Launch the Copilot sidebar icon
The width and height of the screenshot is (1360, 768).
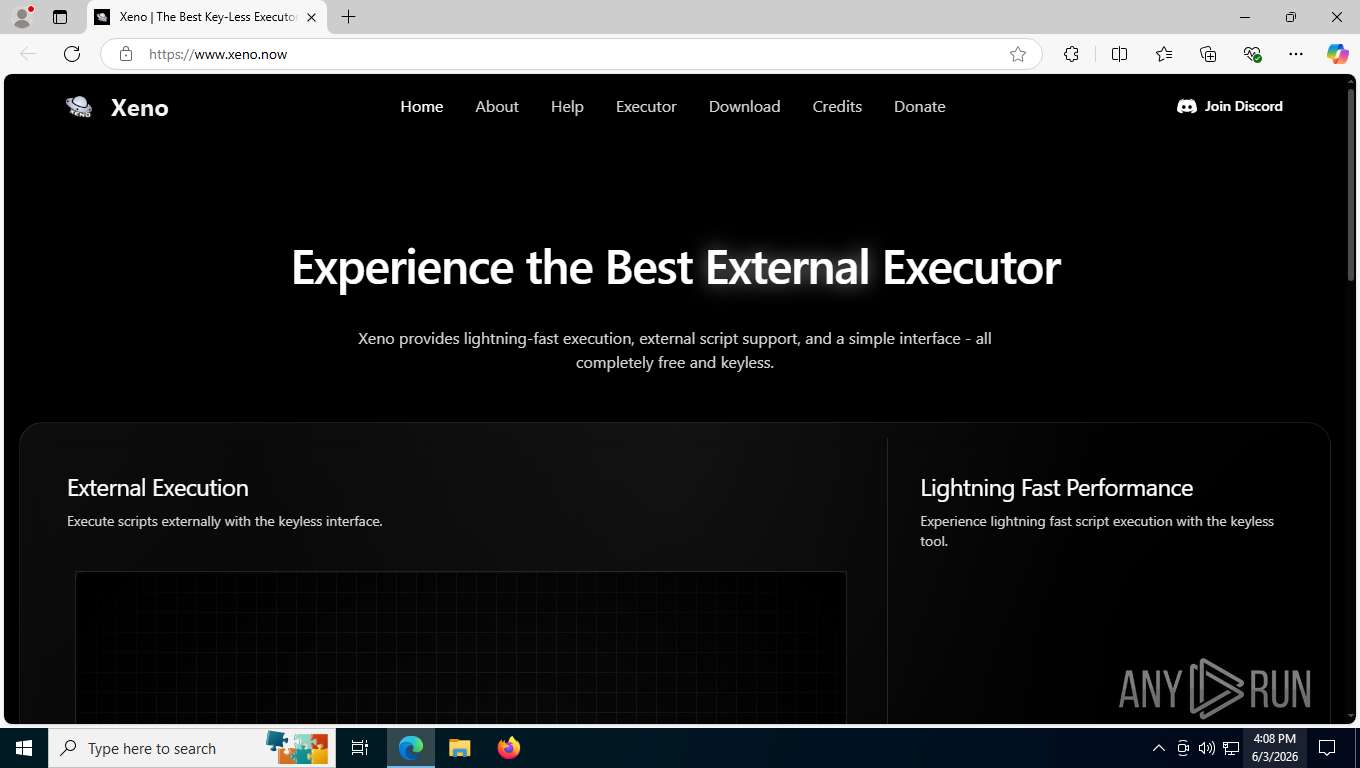(x=1338, y=54)
